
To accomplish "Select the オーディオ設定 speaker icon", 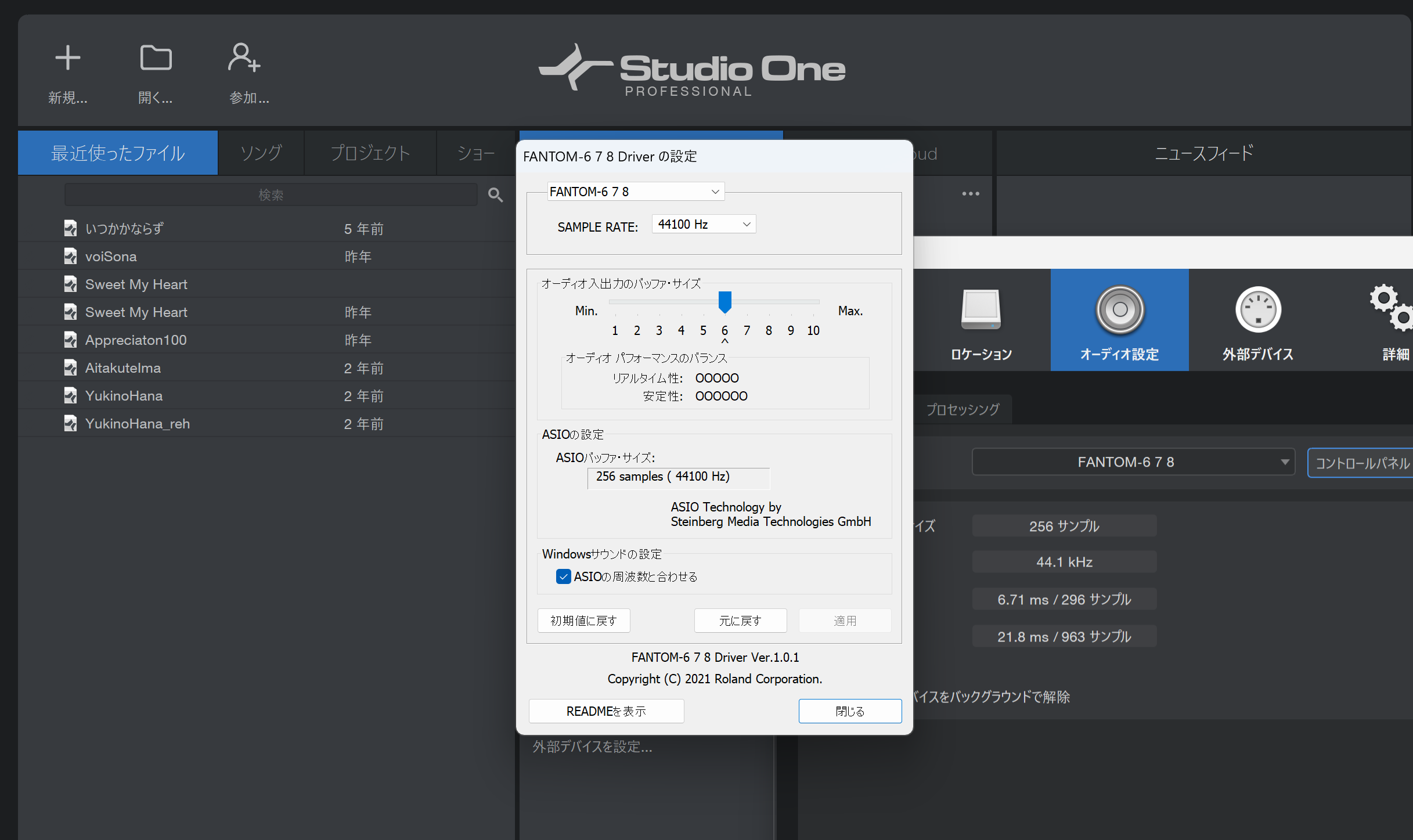I will 1120,309.
